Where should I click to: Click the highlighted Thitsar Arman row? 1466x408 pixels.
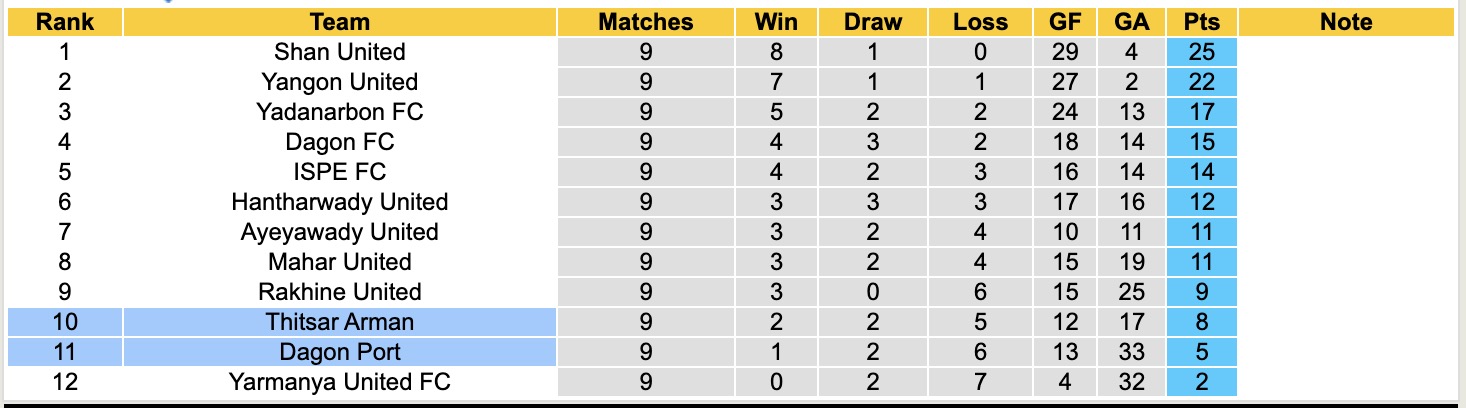[339, 322]
